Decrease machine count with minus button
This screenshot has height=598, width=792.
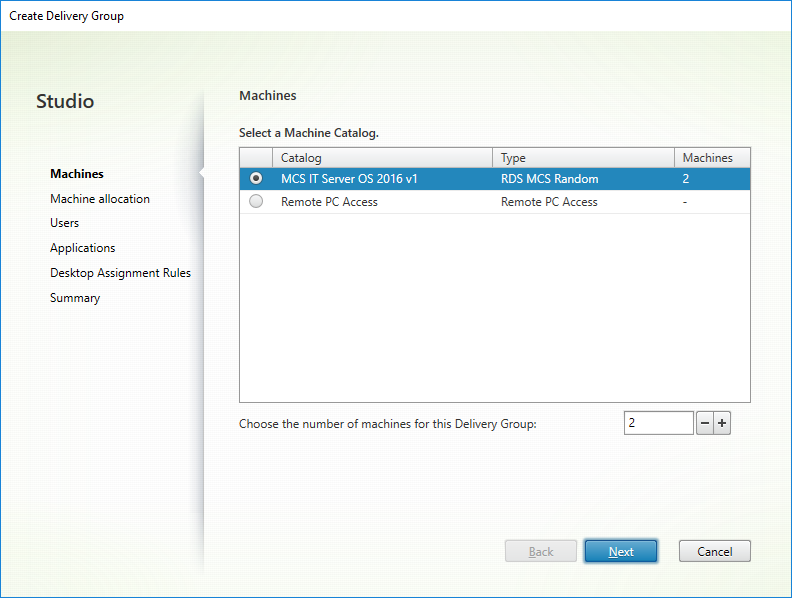click(x=705, y=423)
